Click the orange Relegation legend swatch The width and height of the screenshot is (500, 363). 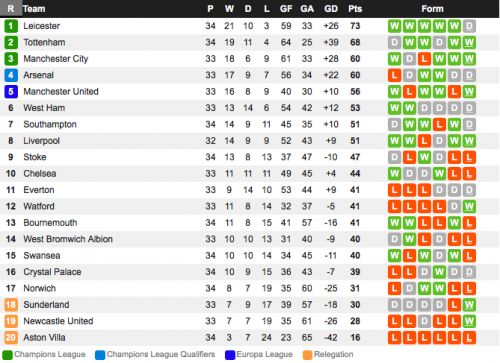(308, 355)
